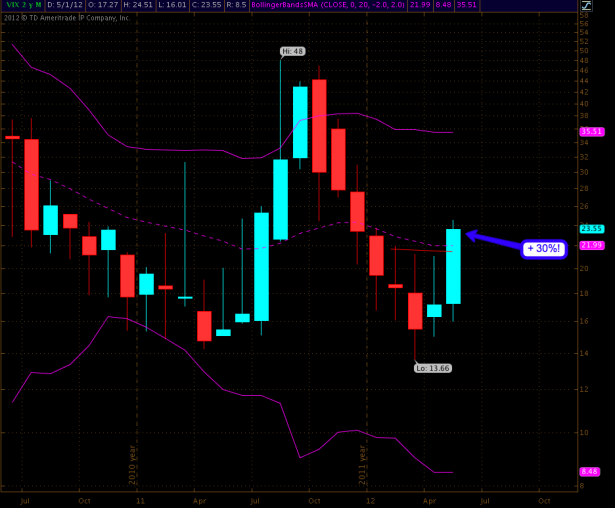
Task: Click the chart icon in top-right corner
Action: point(585,6)
